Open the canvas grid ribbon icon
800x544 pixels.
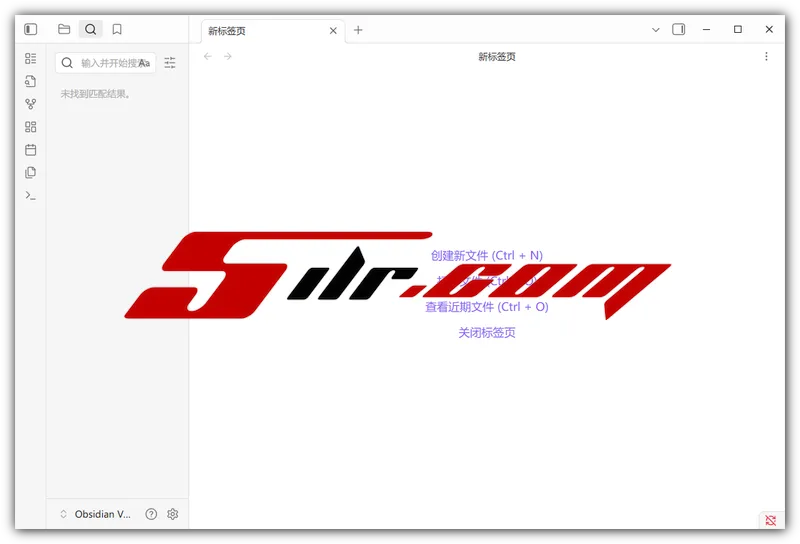click(x=31, y=127)
